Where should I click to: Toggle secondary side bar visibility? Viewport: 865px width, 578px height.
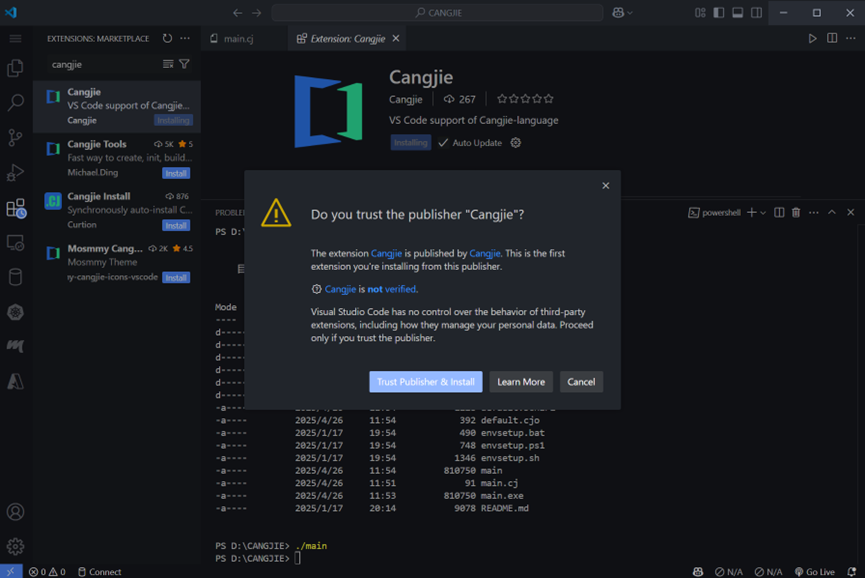click(x=756, y=13)
